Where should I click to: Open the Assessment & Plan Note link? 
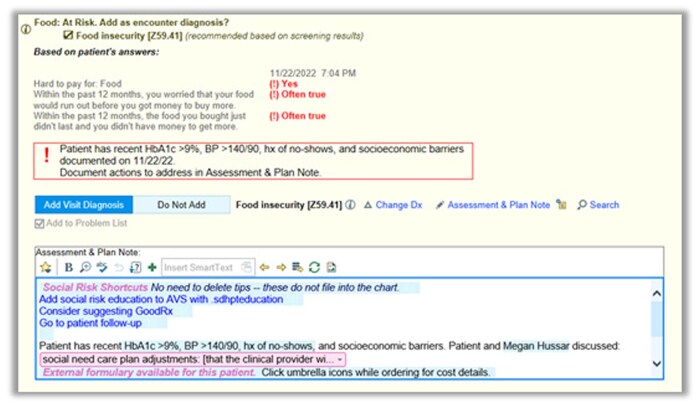(x=492, y=205)
